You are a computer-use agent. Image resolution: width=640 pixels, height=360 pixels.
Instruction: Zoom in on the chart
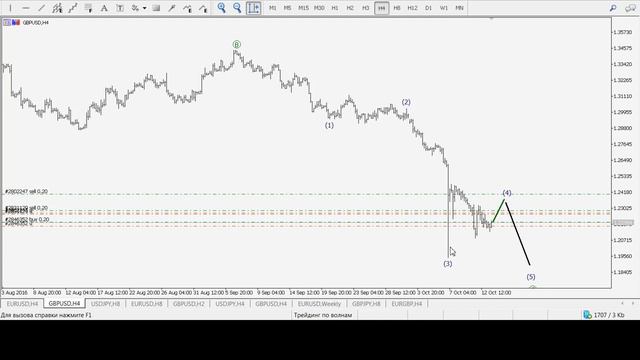222,8
